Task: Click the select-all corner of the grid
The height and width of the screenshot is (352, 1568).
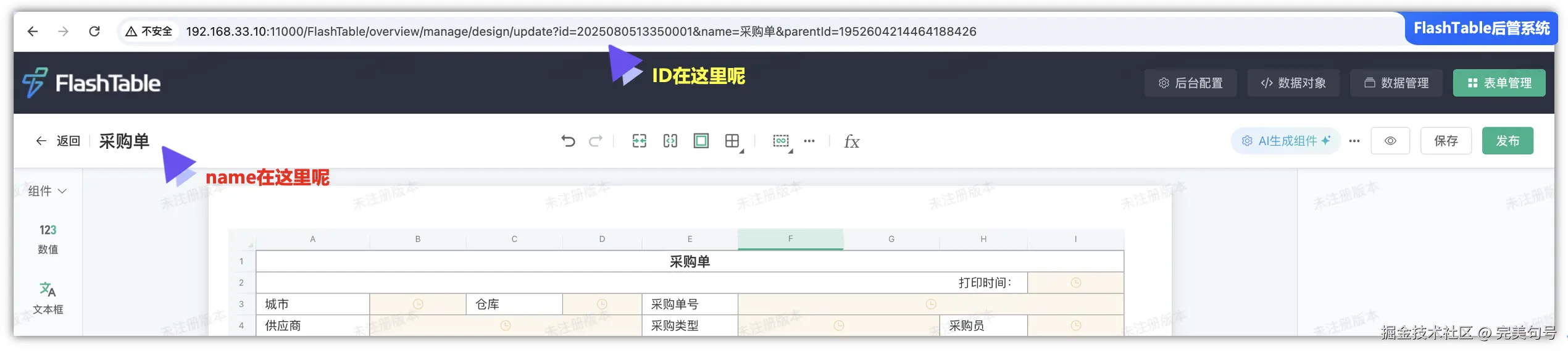Action: pos(242,240)
